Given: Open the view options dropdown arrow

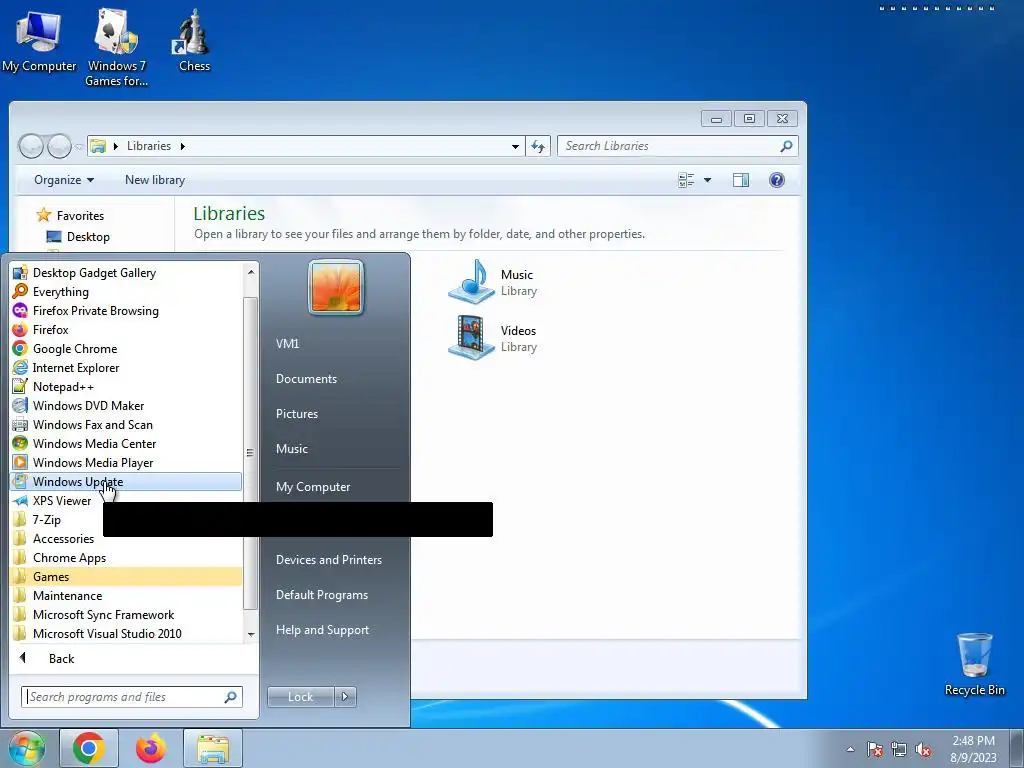Looking at the screenshot, I should click(x=707, y=180).
